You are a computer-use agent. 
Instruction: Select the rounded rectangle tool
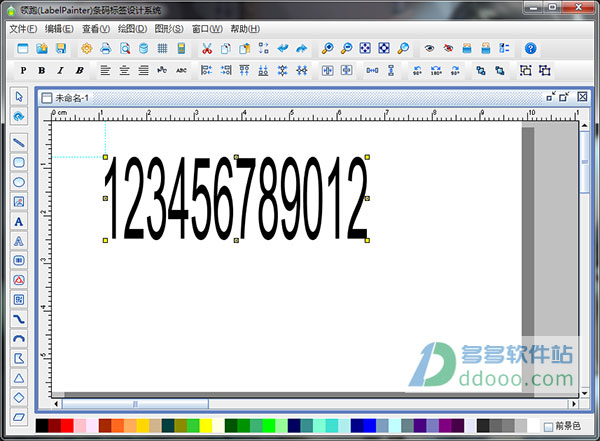(19, 162)
